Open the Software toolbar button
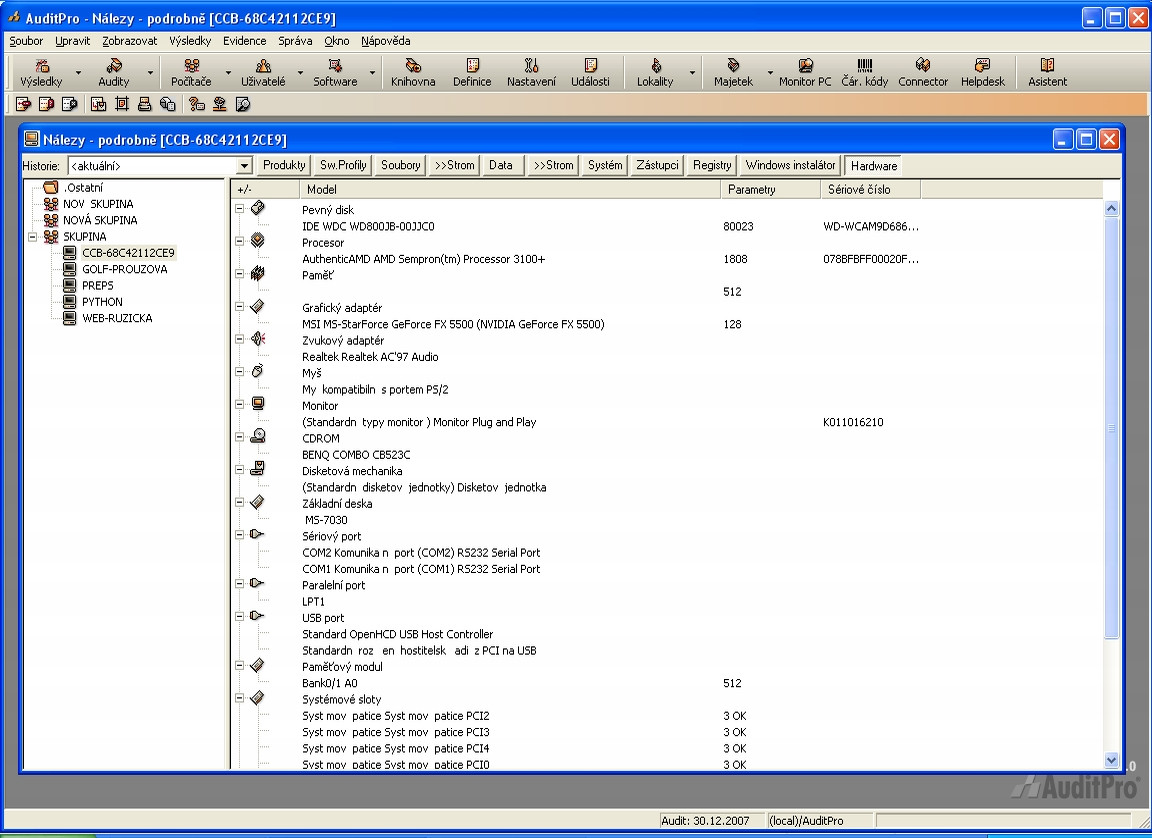This screenshot has width=1152, height=838. point(335,73)
